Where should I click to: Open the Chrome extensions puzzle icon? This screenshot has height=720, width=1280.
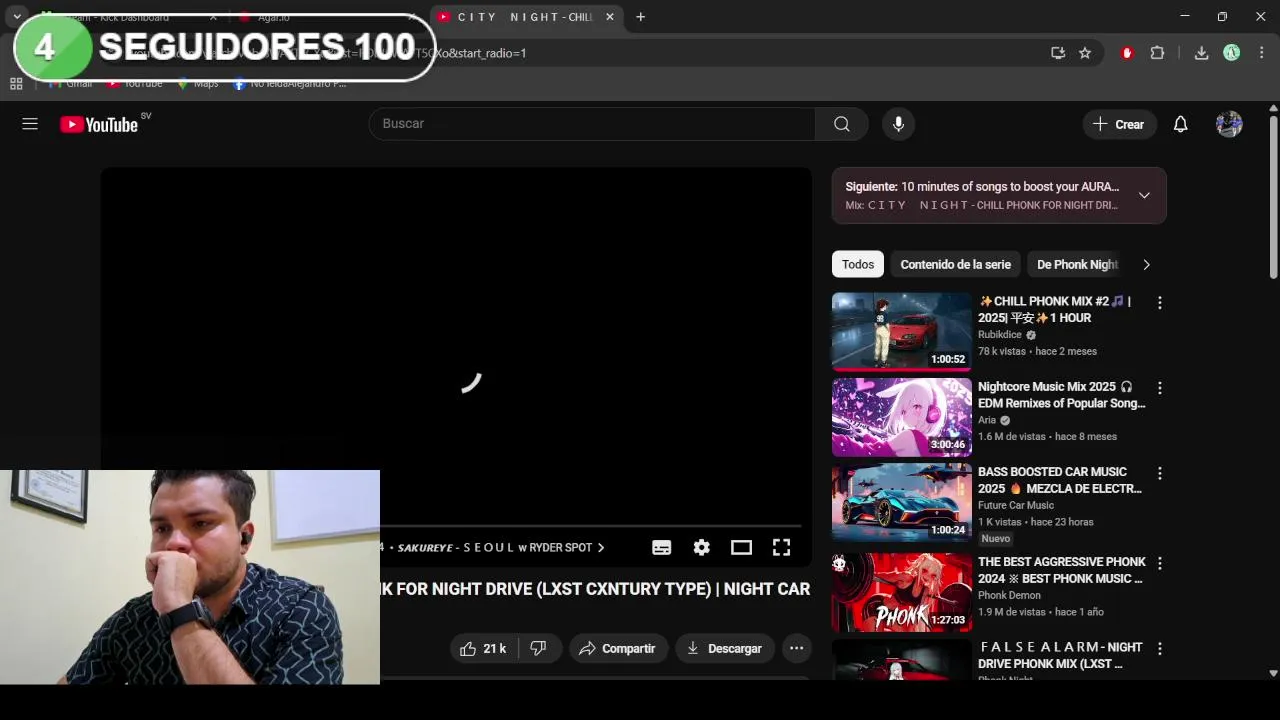tap(1157, 53)
